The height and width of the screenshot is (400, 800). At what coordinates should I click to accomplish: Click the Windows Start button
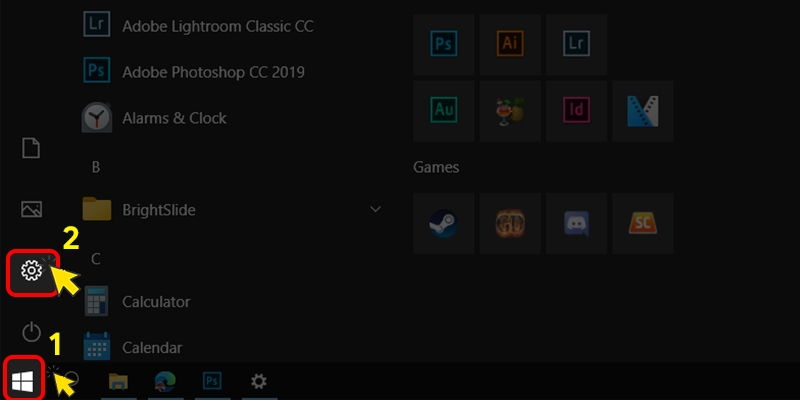coord(22,382)
